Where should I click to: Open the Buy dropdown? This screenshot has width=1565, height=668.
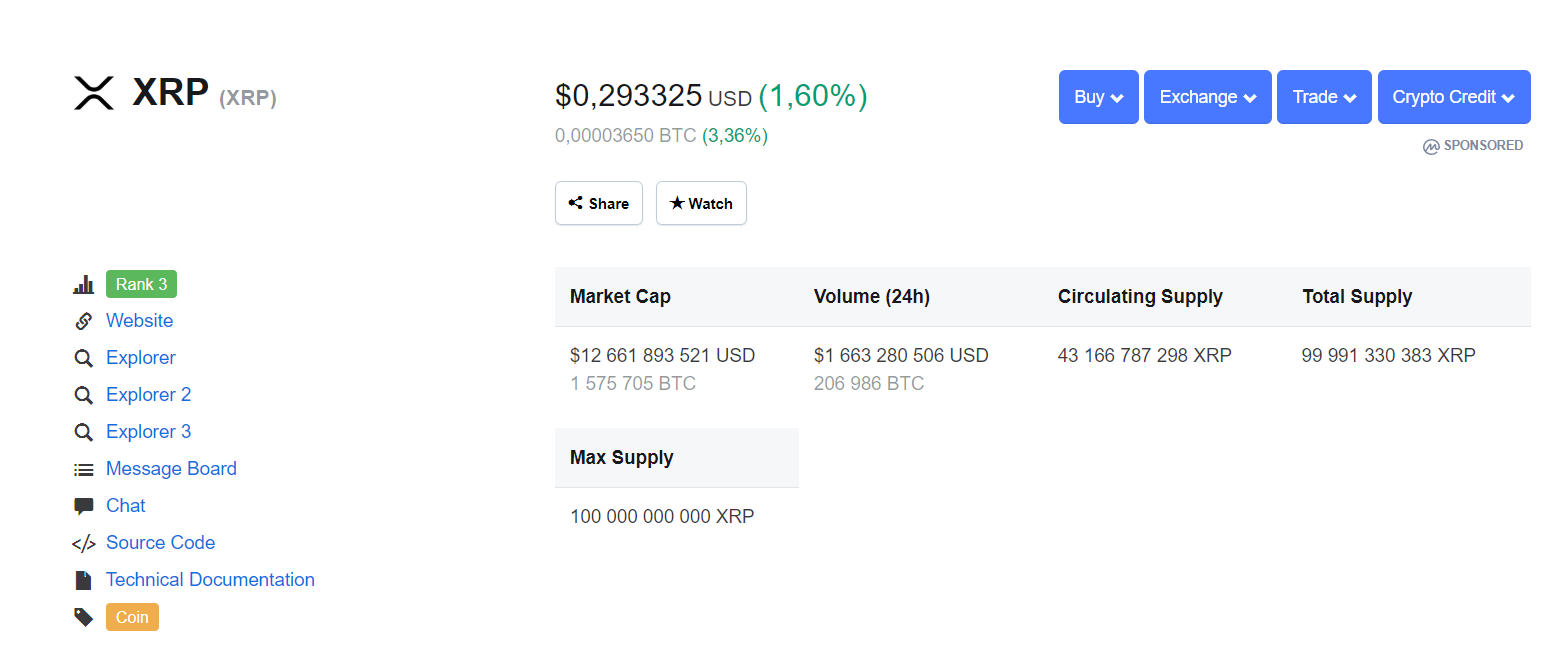pyautogui.click(x=1098, y=96)
